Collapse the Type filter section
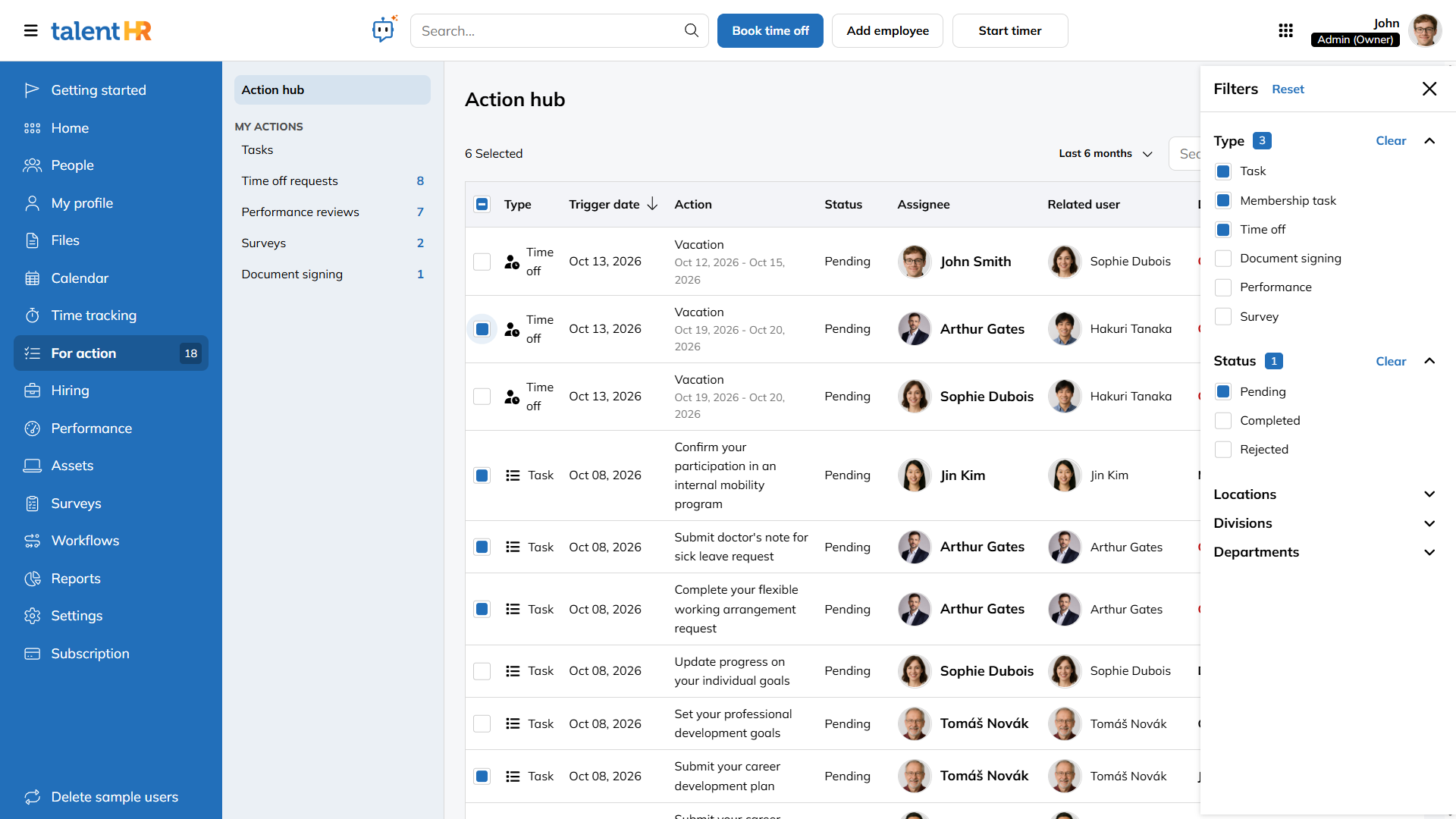The height and width of the screenshot is (819, 1456). (x=1429, y=141)
